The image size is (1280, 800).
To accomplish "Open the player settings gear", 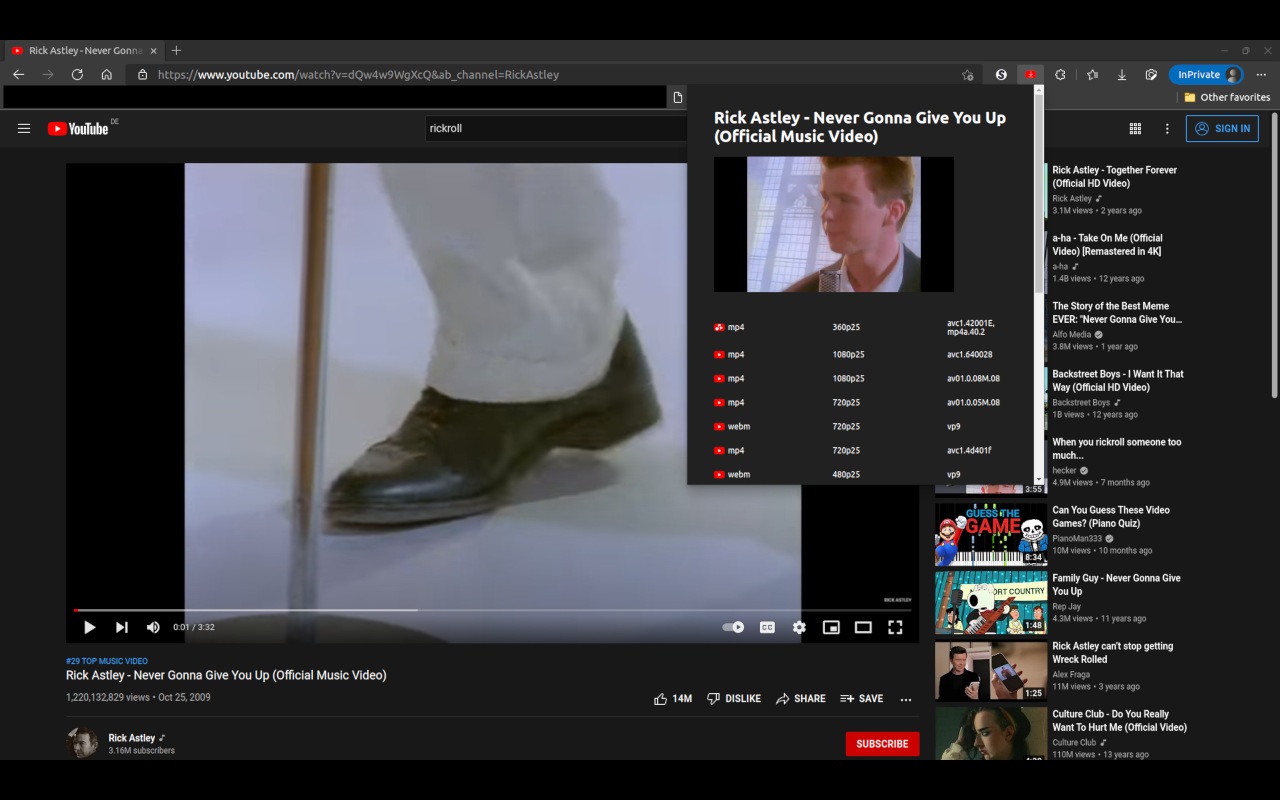I will tap(799, 627).
